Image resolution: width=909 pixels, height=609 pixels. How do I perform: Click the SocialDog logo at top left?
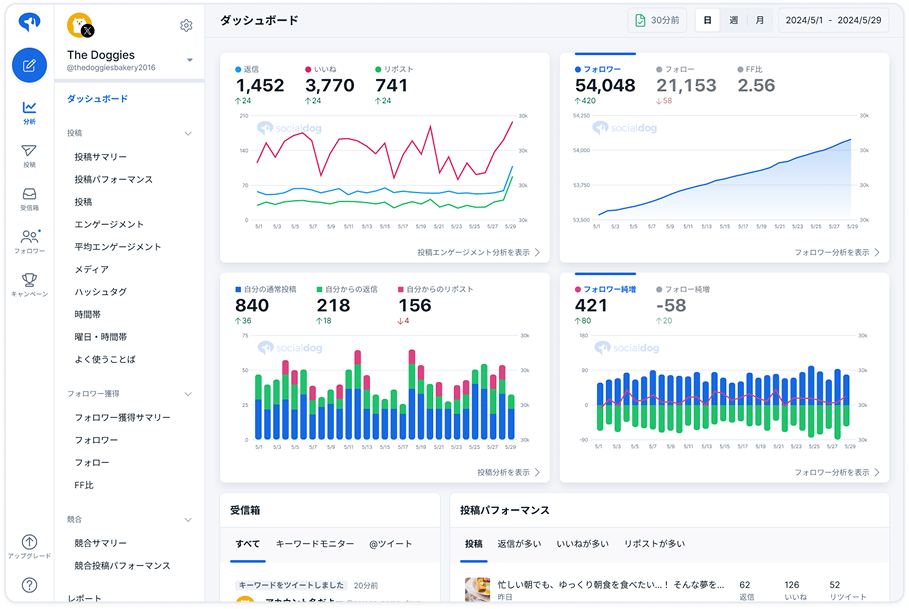30,23
